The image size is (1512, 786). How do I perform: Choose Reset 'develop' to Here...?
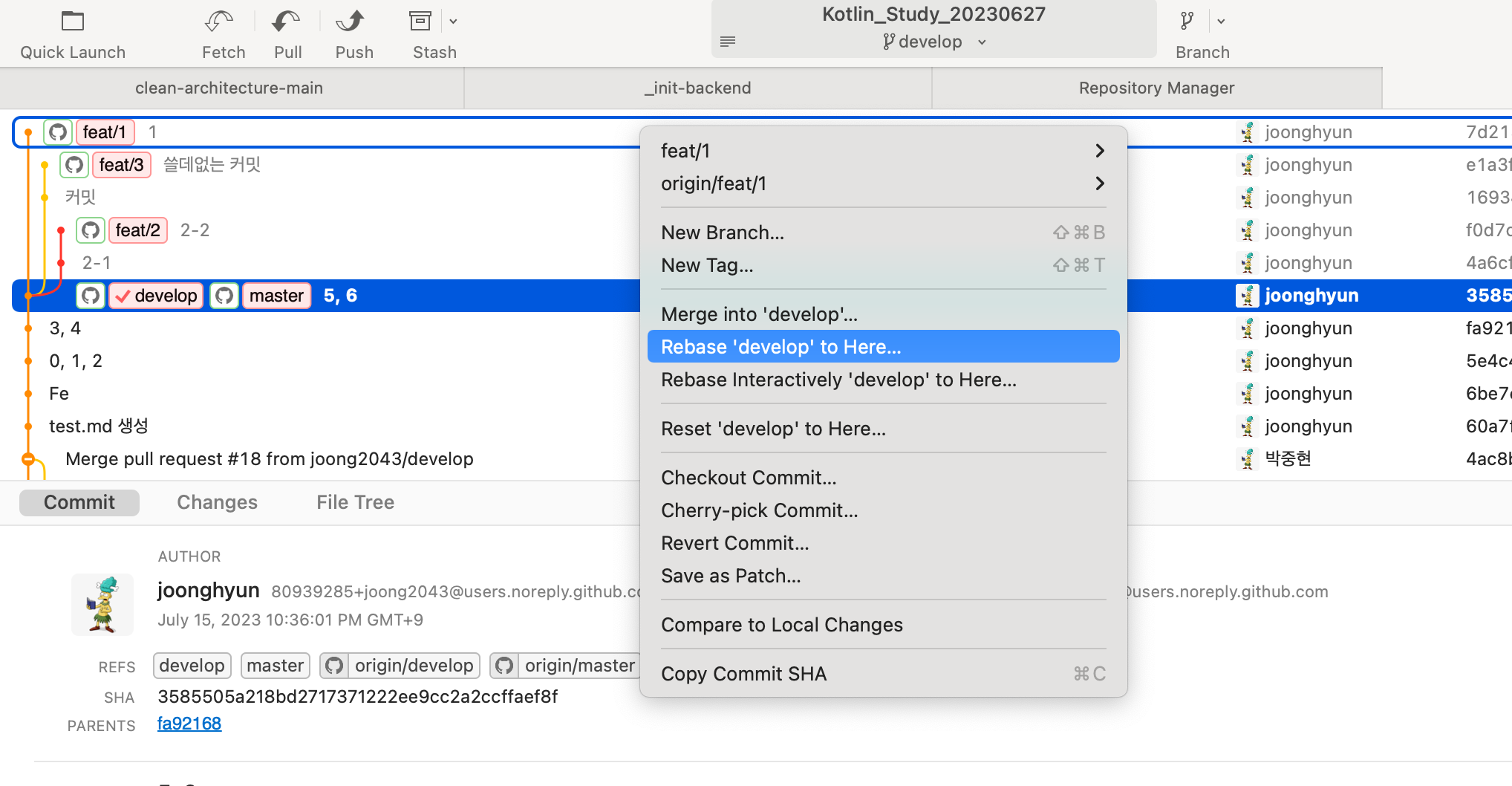point(883,429)
